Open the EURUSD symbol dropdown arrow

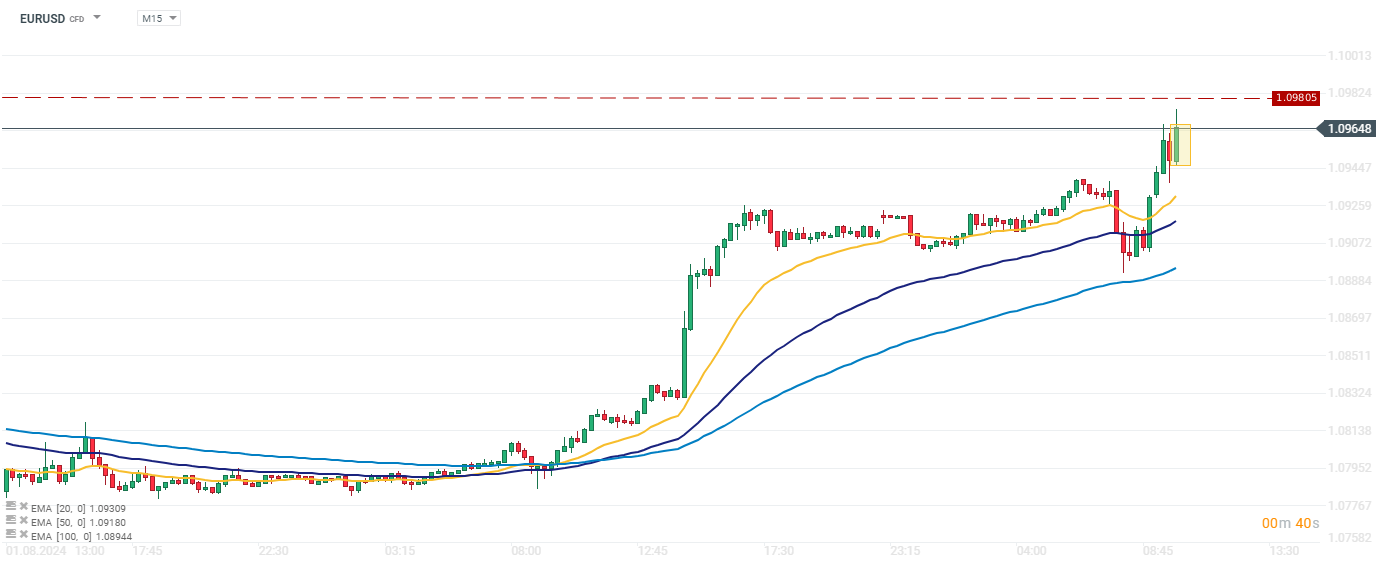[97, 18]
